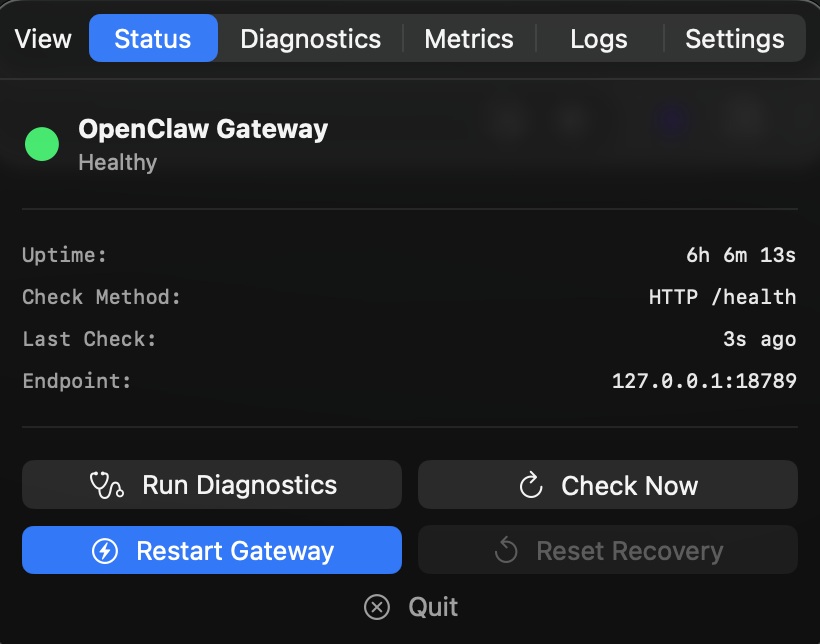Click the circled X icon beside Quit
The image size is (820, 644).
click(377, 607)
